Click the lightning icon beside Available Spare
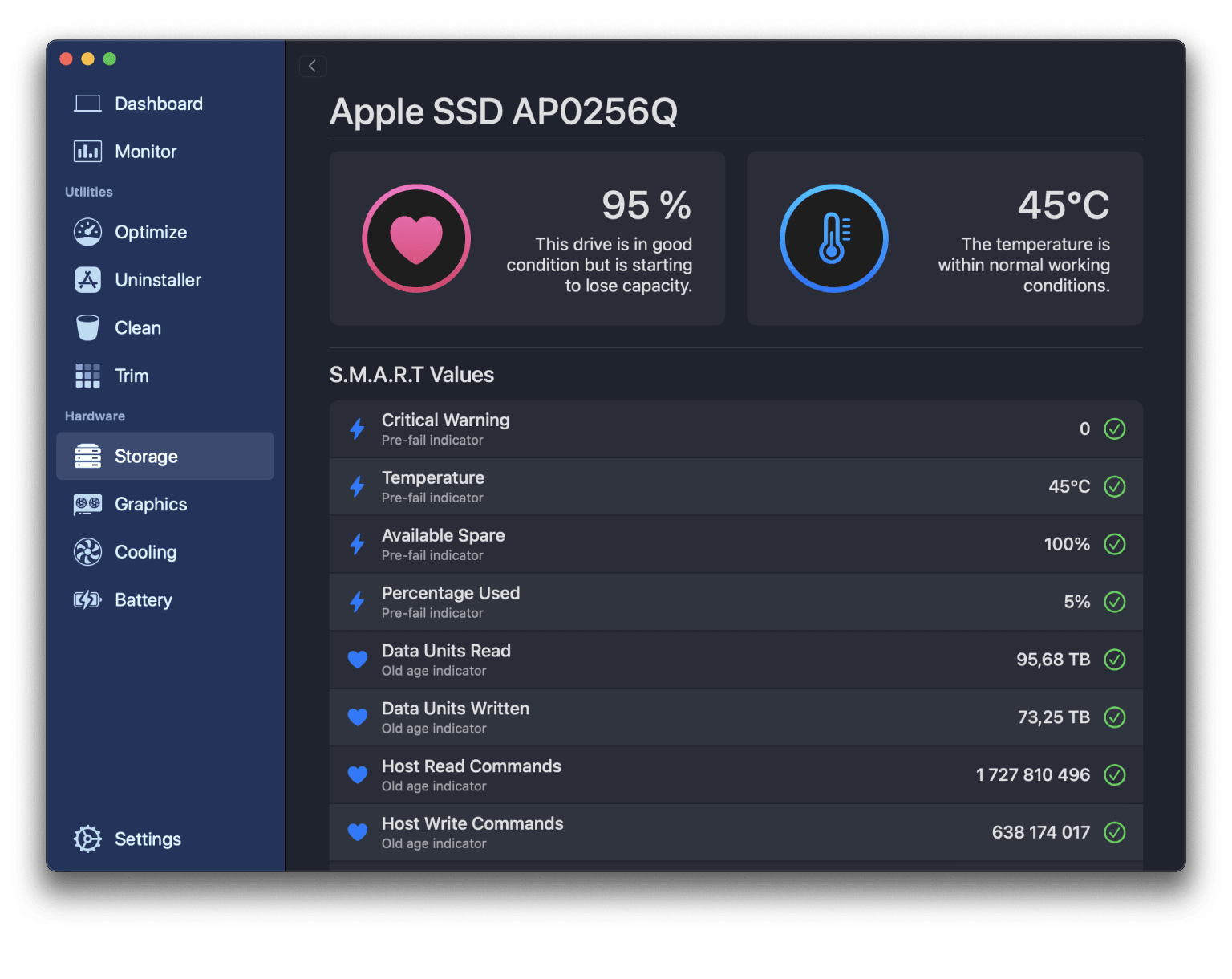 coord(358,544)
